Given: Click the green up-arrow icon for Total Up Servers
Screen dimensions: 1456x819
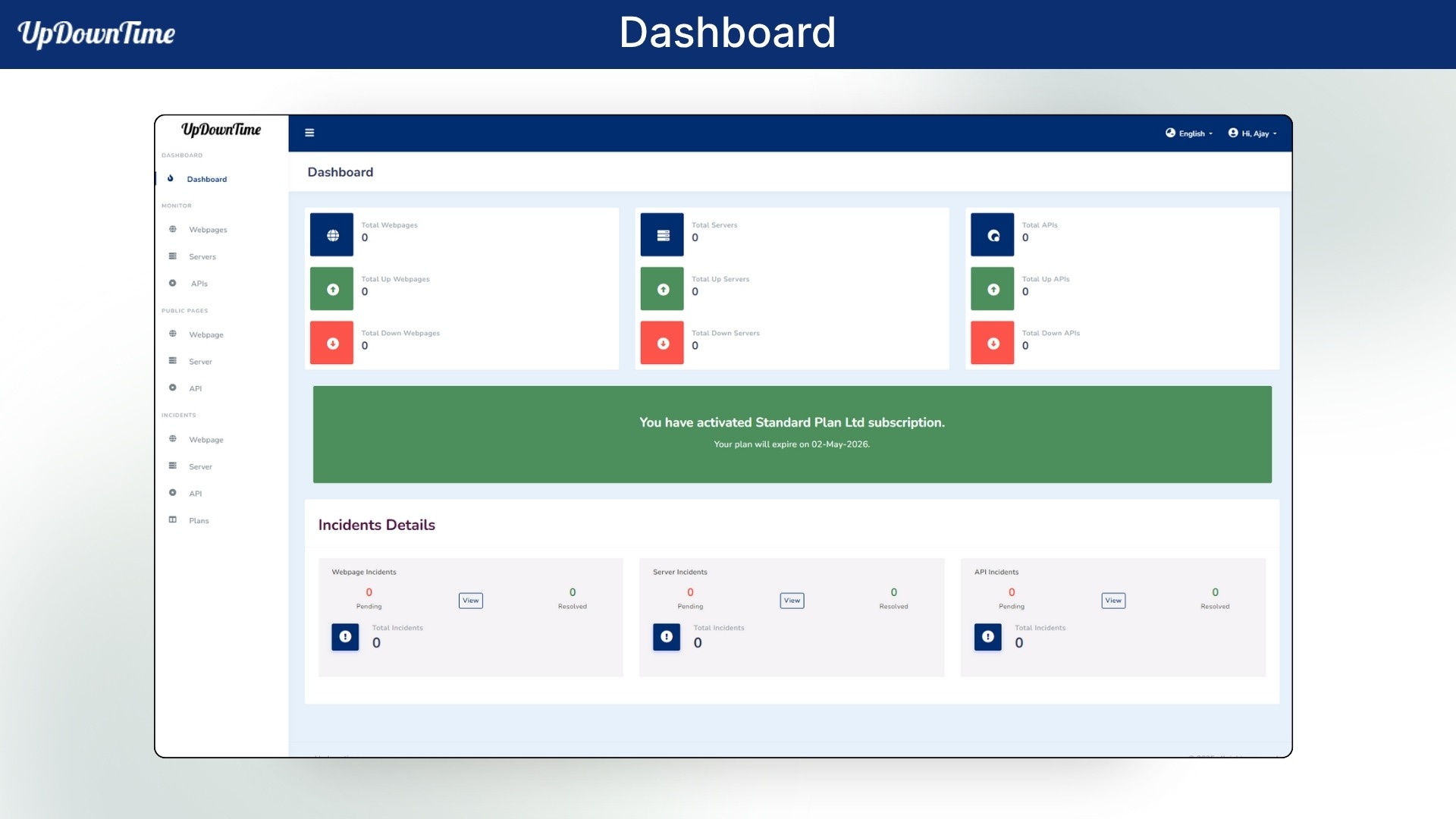Looking at the screenshot, I should click(x=662, y=288).
